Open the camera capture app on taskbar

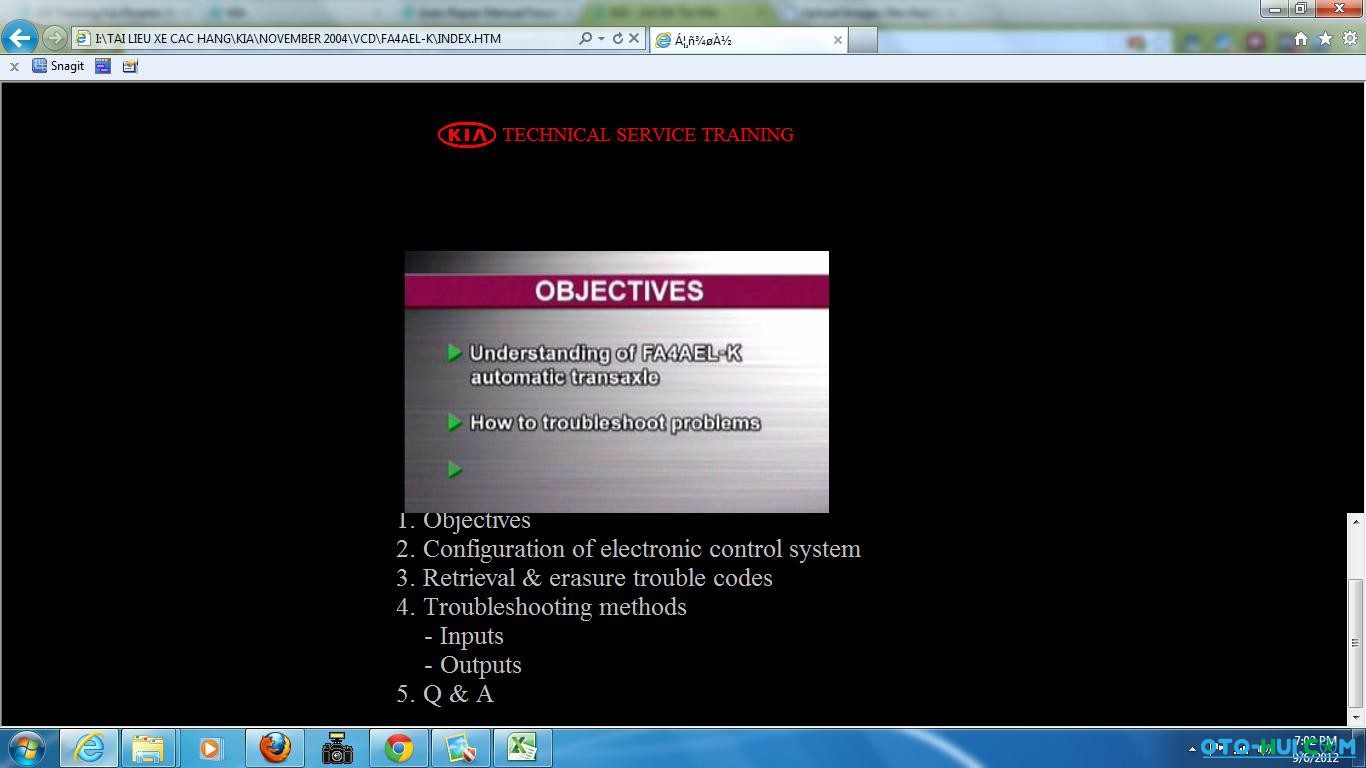click(337, 748)
